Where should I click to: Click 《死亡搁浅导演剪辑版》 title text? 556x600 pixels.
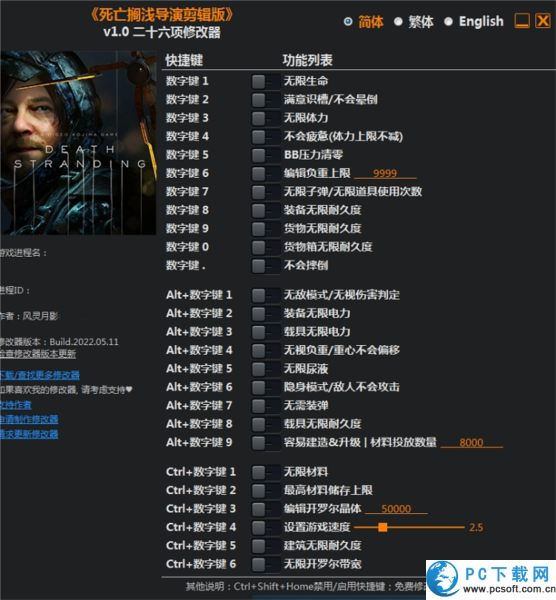click(x=162, y=15)
